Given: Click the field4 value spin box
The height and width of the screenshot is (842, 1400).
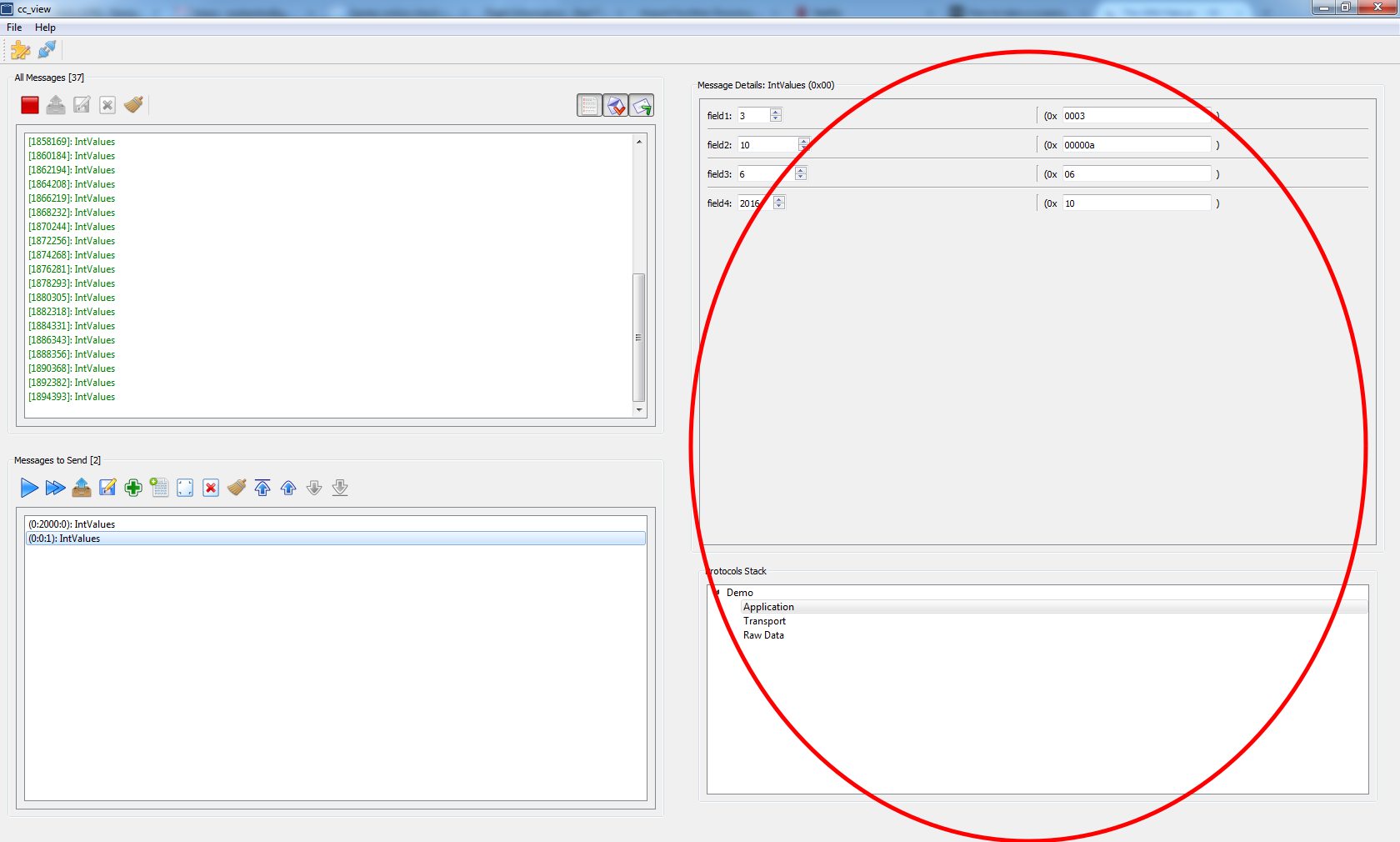Looking at the screenshot, I should [761, 203].
